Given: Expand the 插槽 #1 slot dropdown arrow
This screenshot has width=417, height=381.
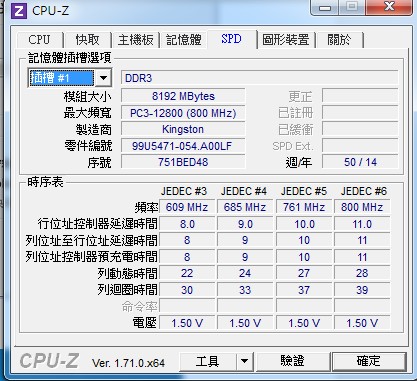Looking at the screenshot, I should pyautogui.click(x=103, y=78).
